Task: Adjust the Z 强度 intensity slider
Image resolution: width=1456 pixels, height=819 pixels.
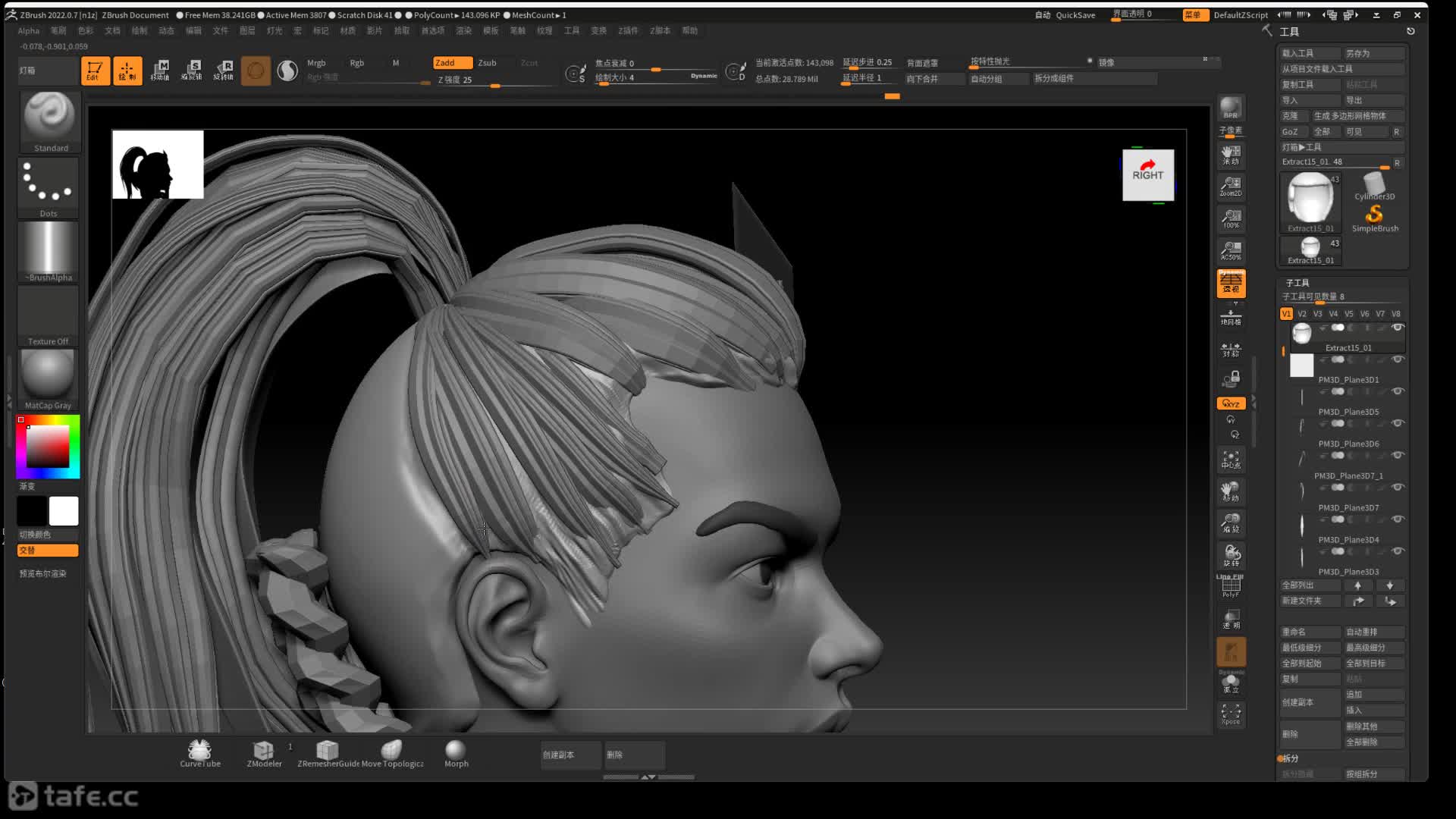Action: (496, 80)
